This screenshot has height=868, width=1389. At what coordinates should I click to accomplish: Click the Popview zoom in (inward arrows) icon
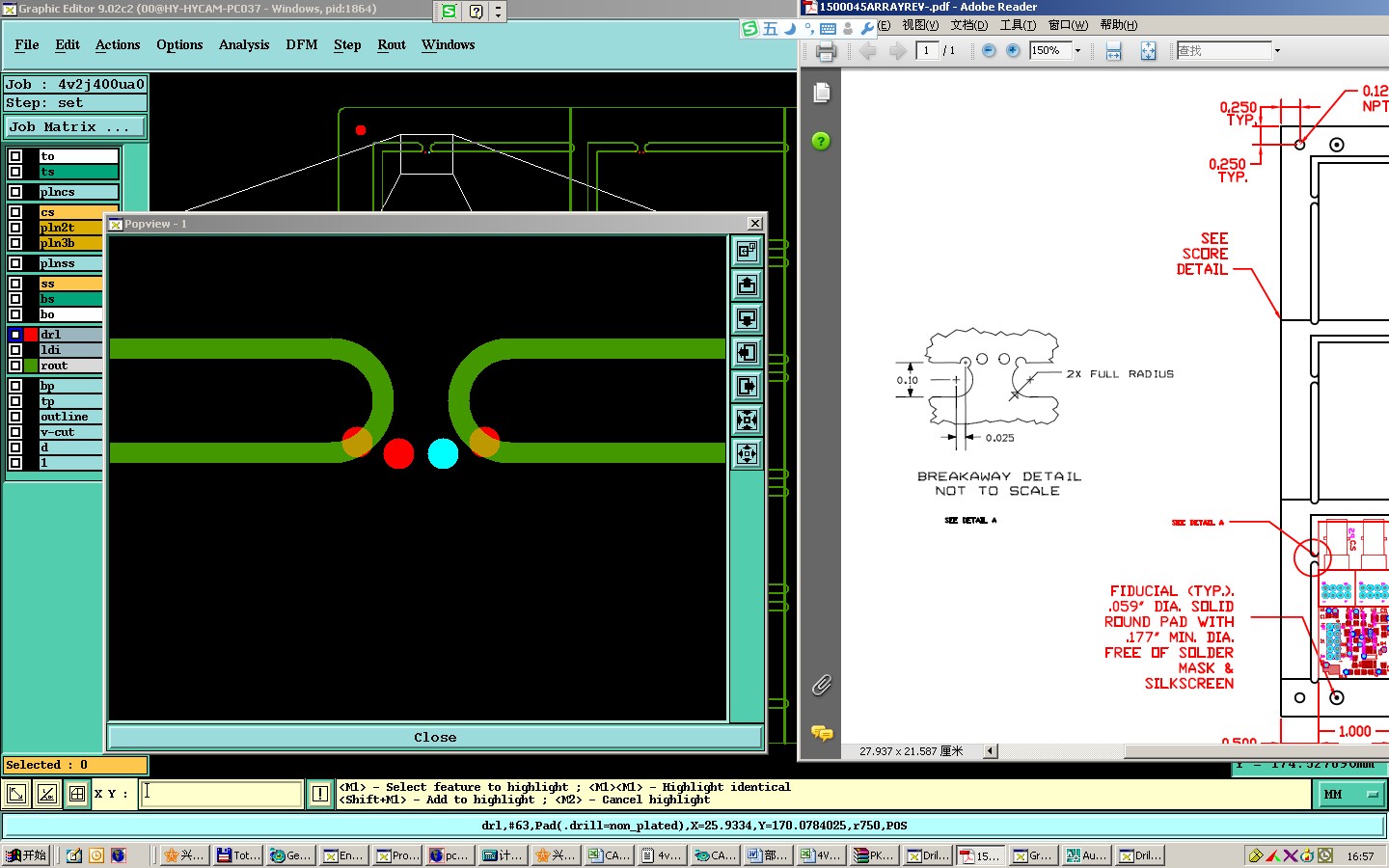(x=747, y=420)
